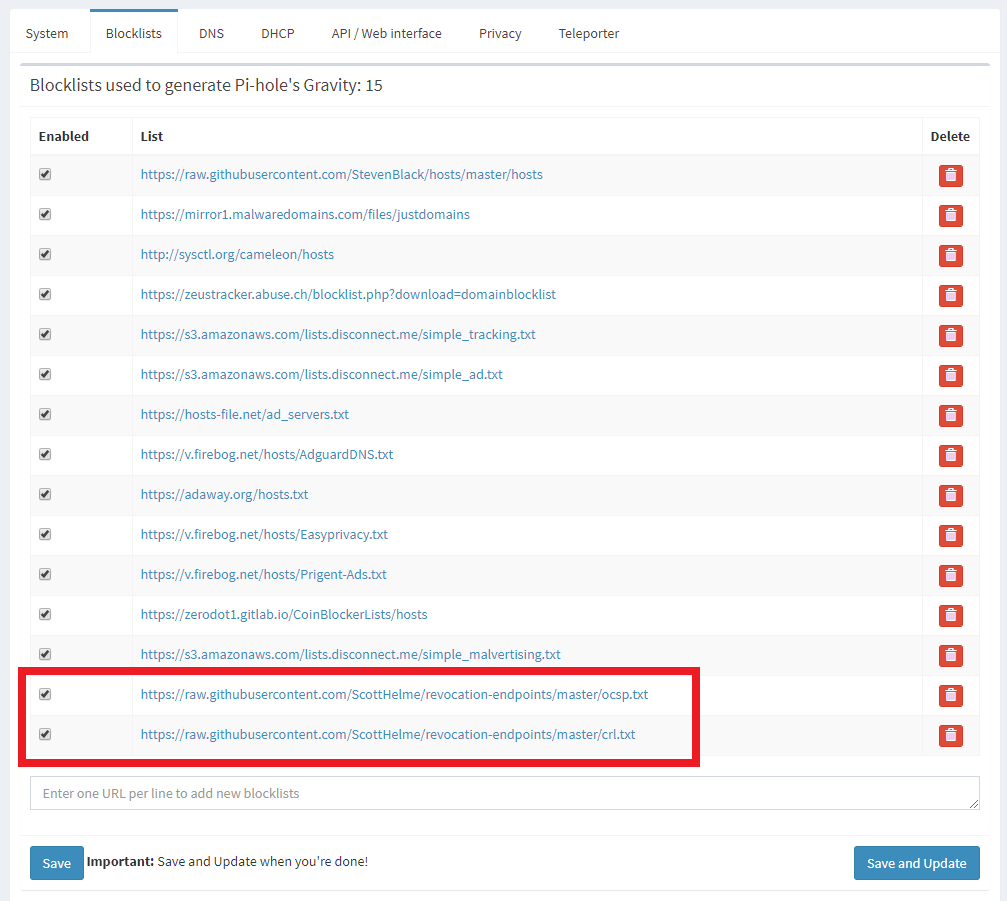Remove the CoinBlockerLists hosts entry
Viewport: 1007px width, 901px height.
(950, 615)
